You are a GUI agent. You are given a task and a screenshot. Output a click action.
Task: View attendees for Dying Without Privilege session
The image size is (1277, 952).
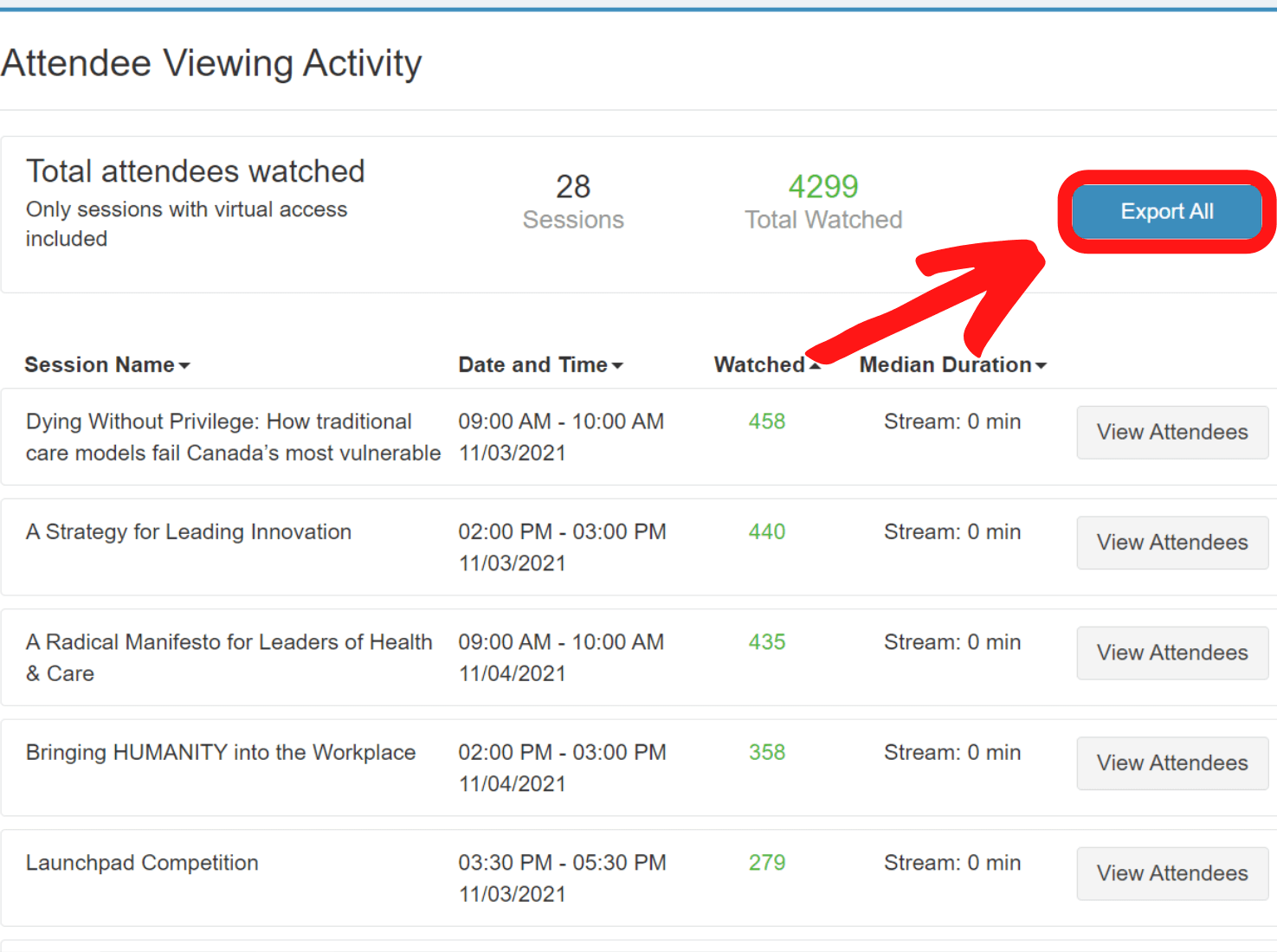(1171, 432)
